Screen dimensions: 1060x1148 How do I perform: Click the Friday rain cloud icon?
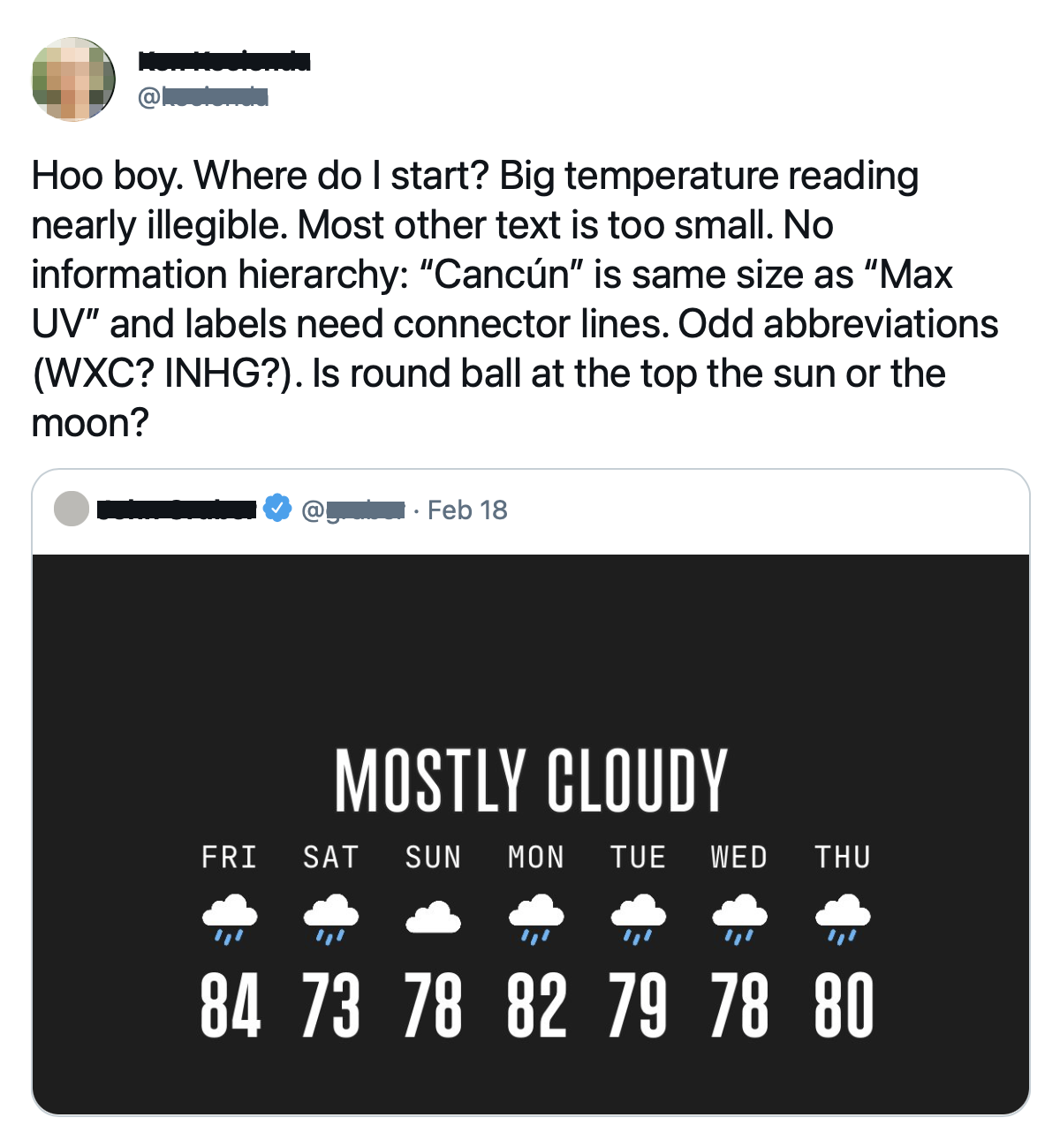tap(230, 919)
